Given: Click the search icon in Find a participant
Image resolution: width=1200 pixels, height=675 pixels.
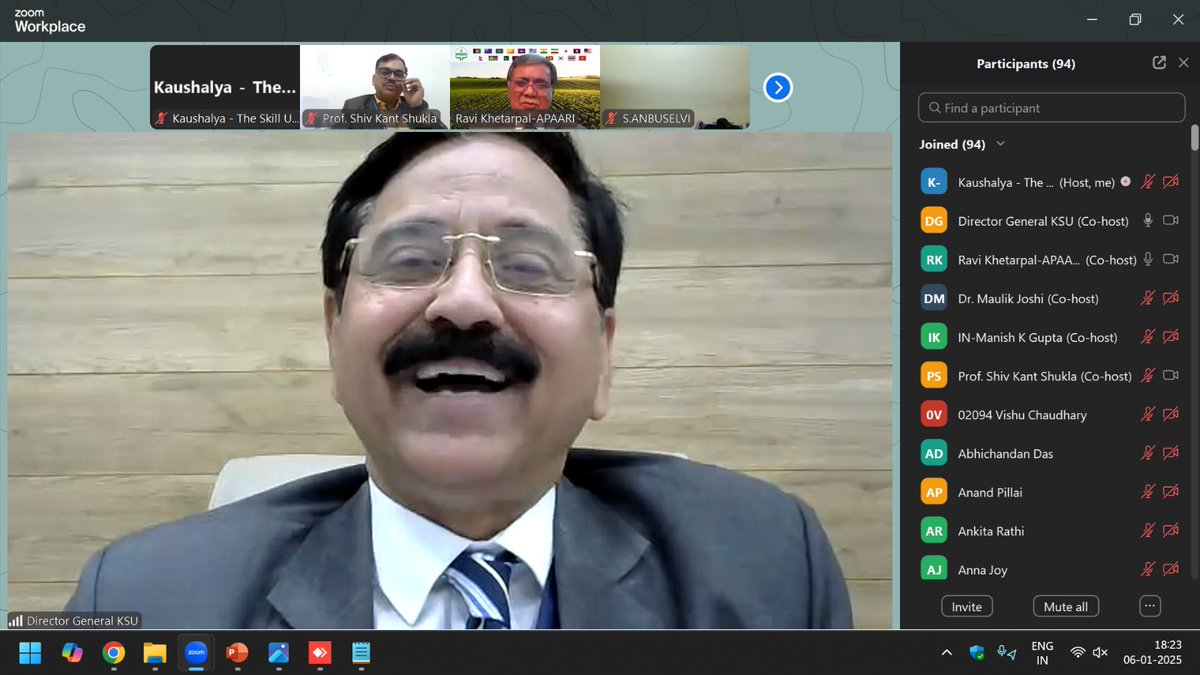Looking at the screenshot, I should coord(934,107).
